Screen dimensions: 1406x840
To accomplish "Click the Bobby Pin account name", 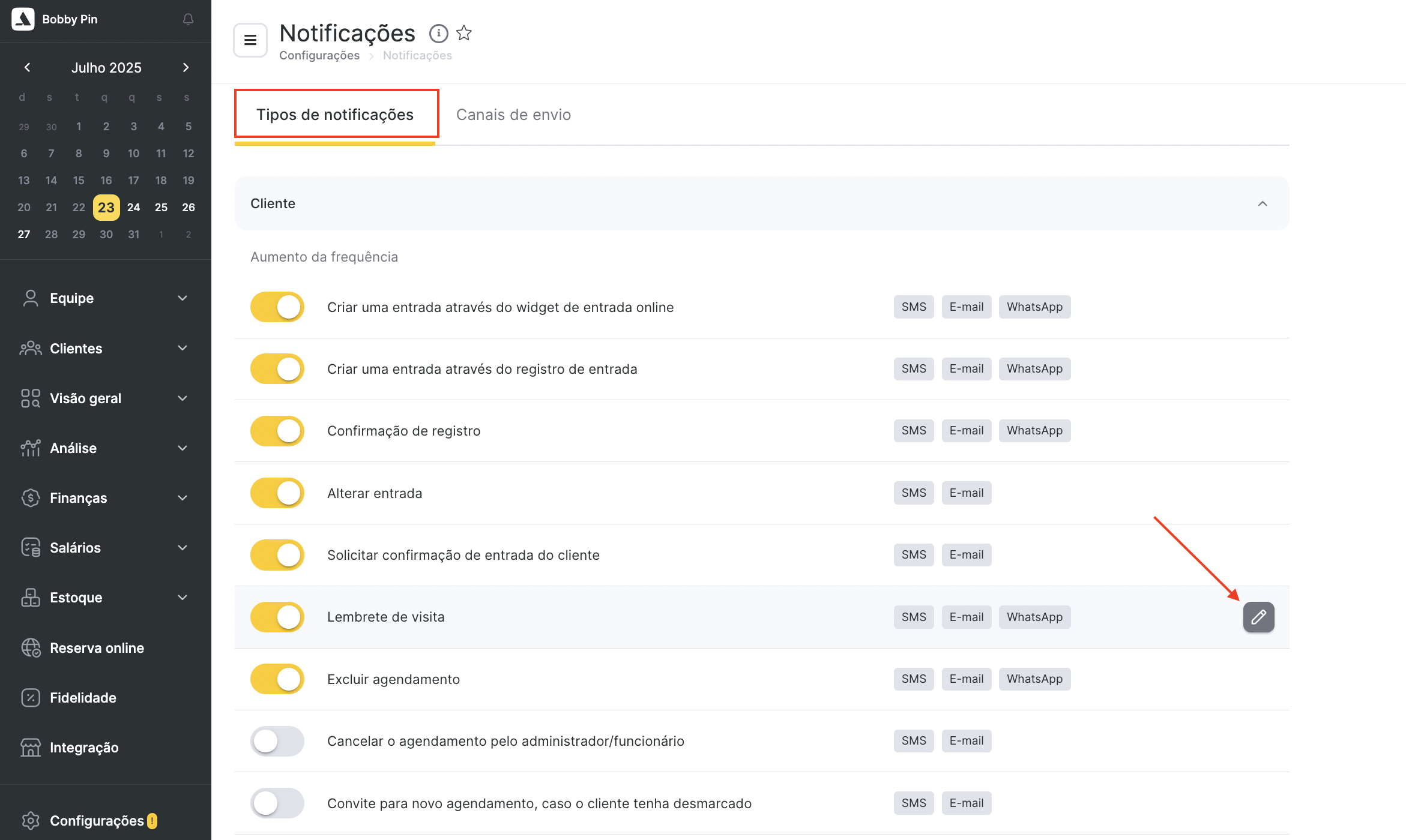I will tap(70, 19).
